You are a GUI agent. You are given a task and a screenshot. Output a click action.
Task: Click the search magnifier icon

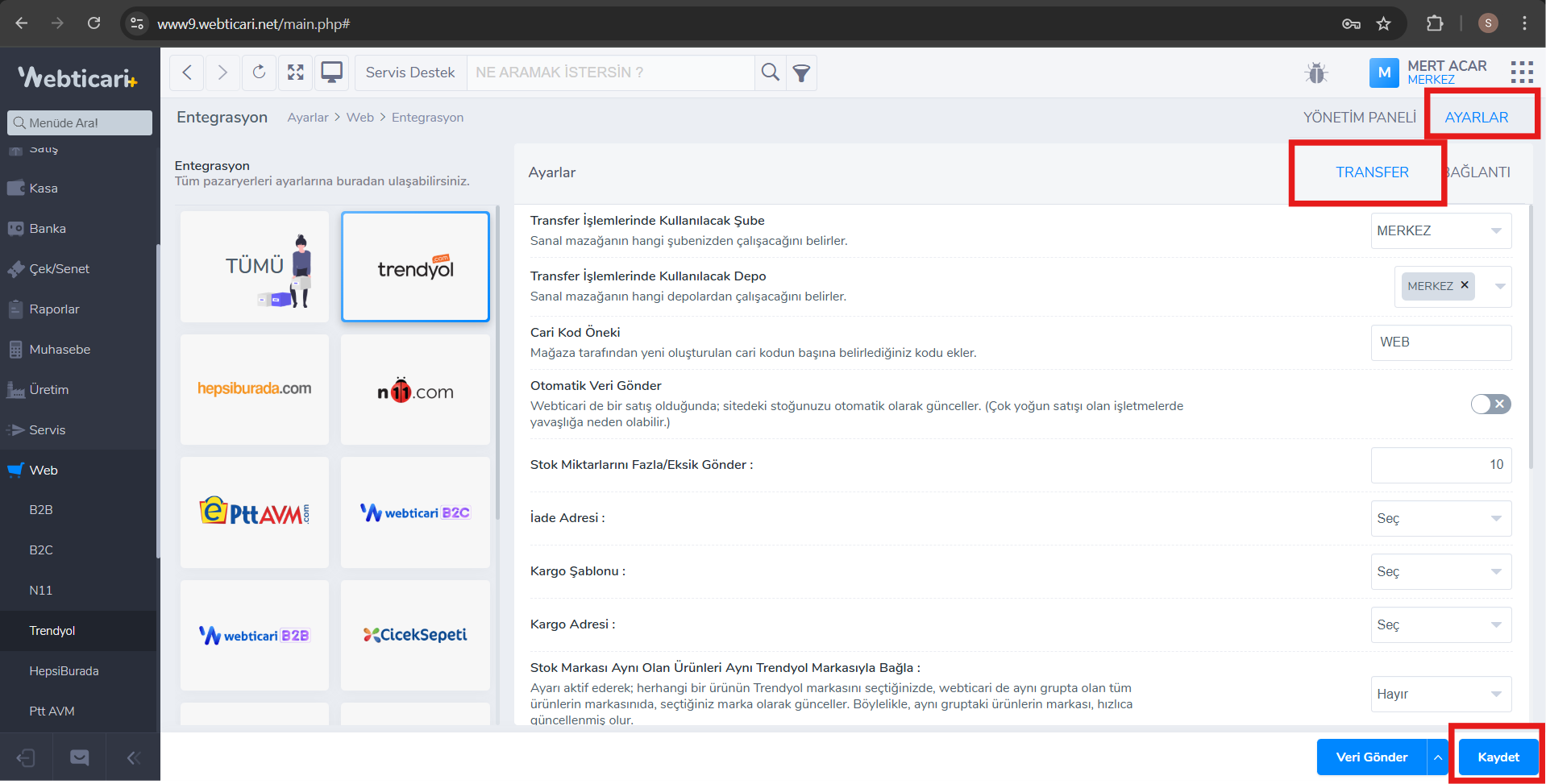770,73
